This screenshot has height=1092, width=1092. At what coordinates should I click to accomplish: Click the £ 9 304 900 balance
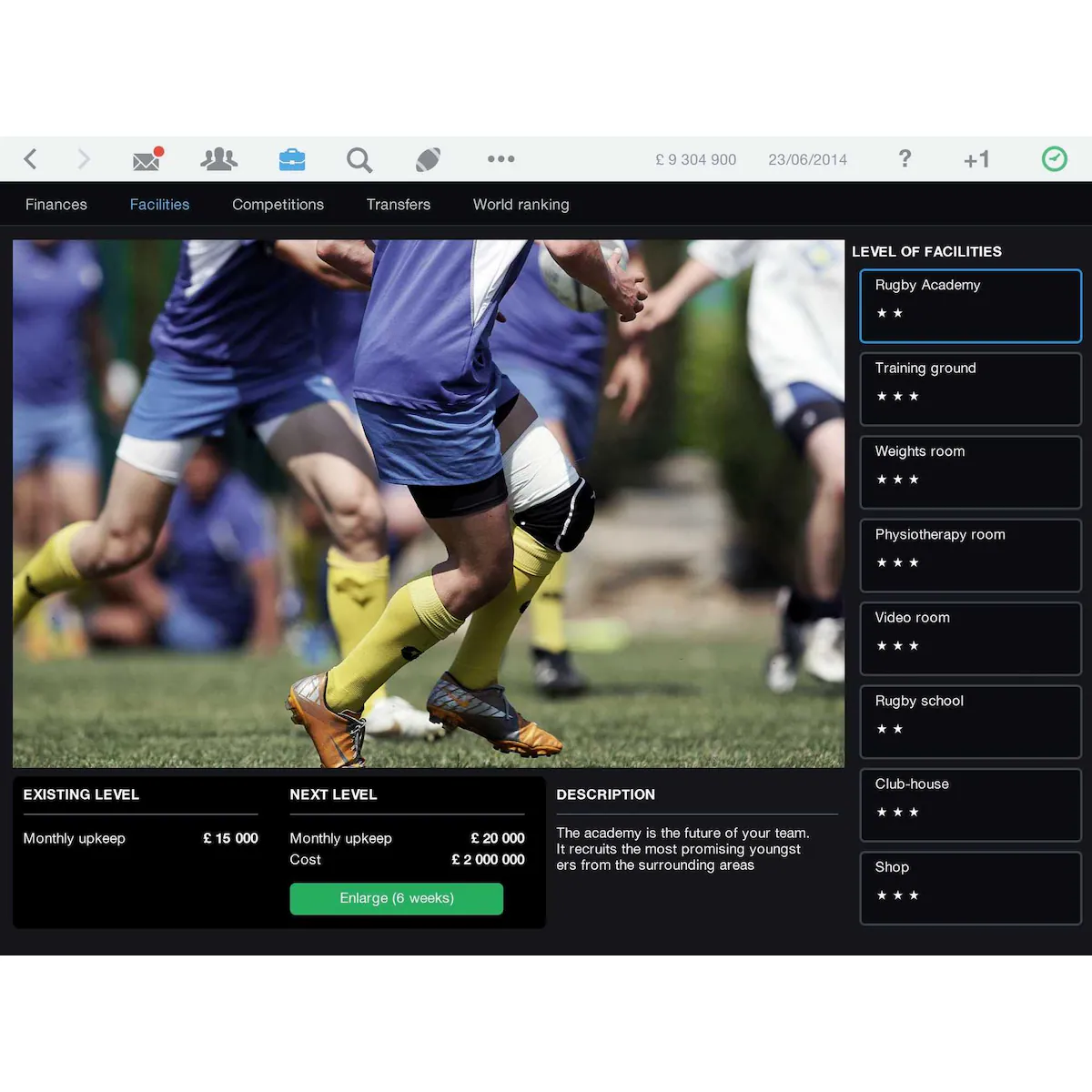click(x=696, y=159)
